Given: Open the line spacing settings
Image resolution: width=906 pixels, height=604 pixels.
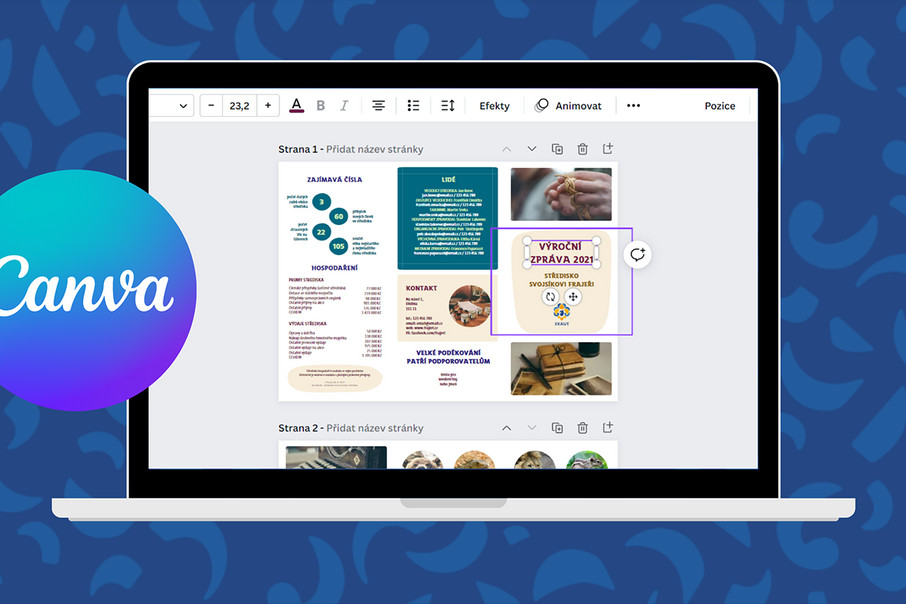Looking at the screenshot, I should coord(448,106).
